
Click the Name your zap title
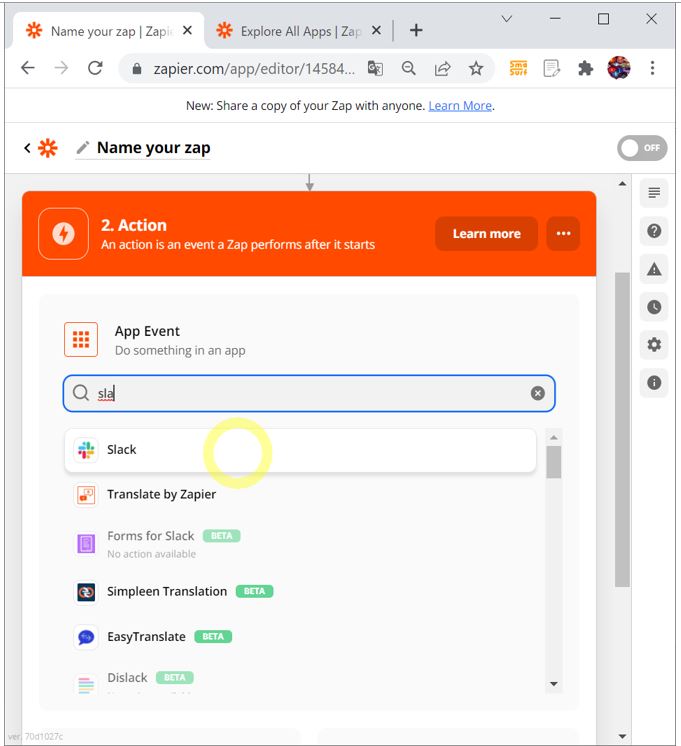coord(153,148)
